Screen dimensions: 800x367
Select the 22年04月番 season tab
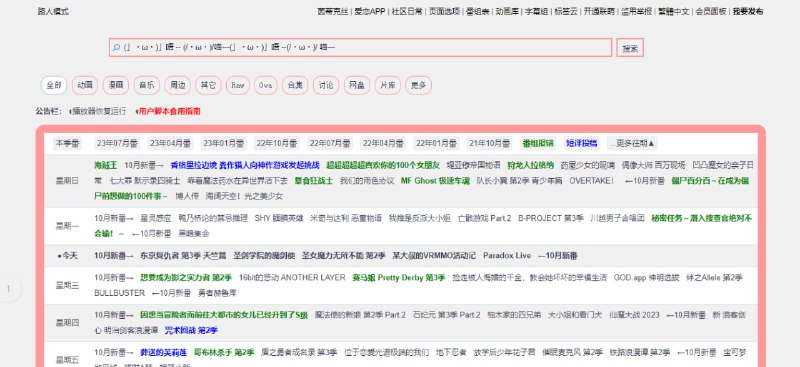(383, 143)
